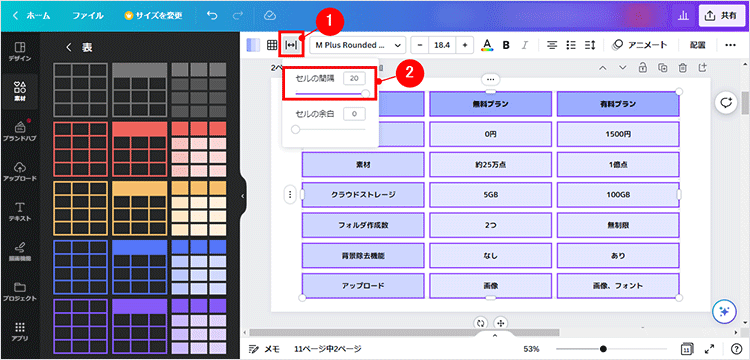Click the アニメート button
Image resolution: width=750 pixels, height=360 pixels.
(x=640, y=45)
